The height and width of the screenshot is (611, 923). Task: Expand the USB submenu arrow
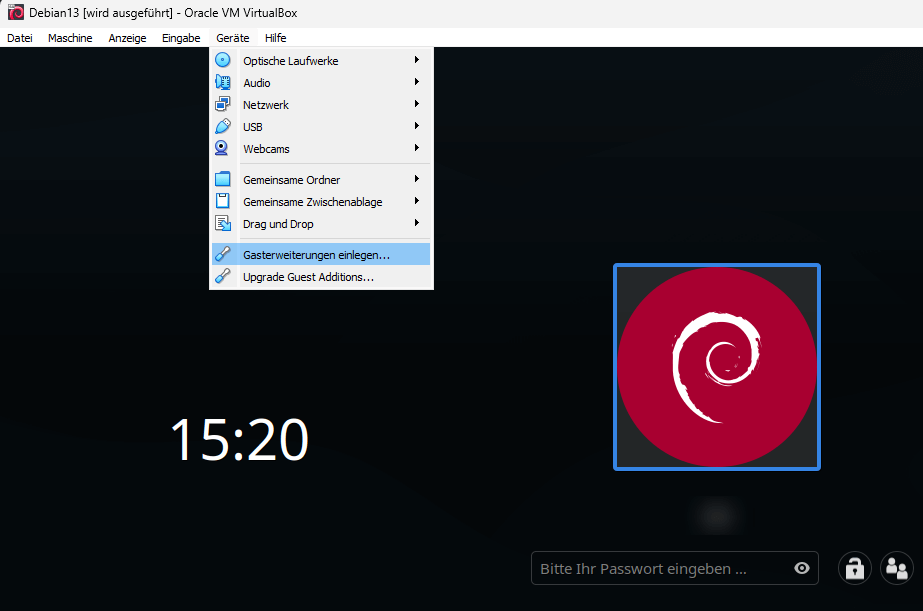point(416,126)
